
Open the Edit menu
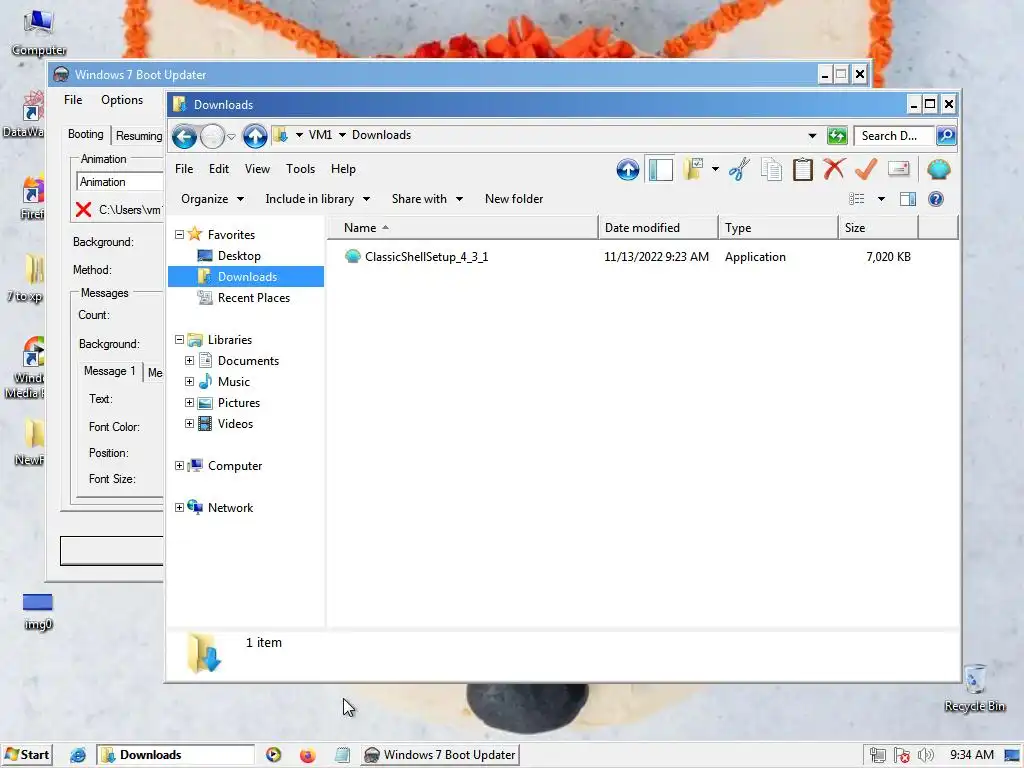(x=219, y=169)
